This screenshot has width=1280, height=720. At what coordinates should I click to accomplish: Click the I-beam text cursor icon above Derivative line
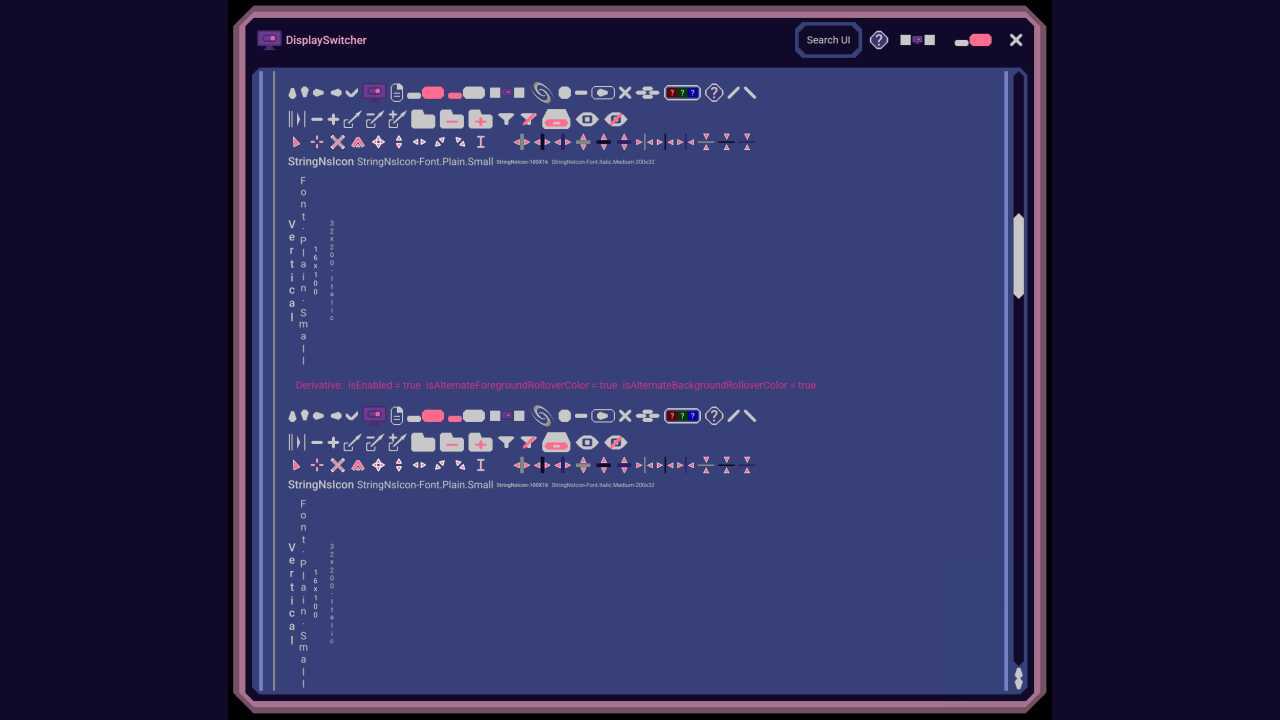coord(480,142)
